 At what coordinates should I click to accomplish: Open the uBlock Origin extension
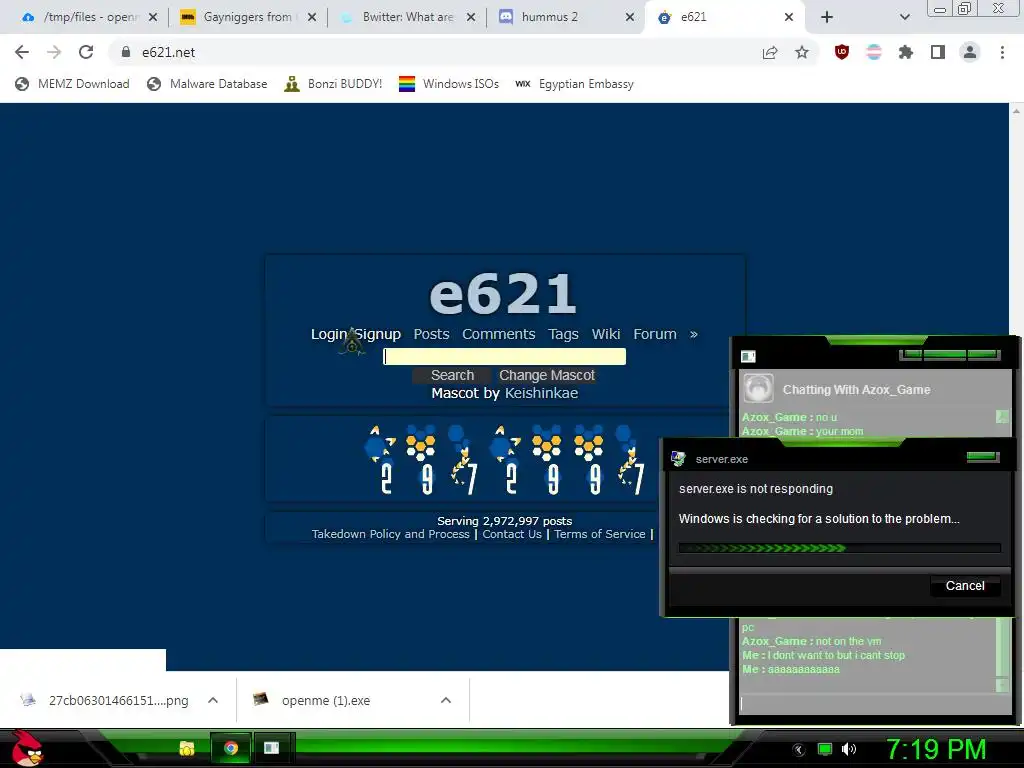842,52
